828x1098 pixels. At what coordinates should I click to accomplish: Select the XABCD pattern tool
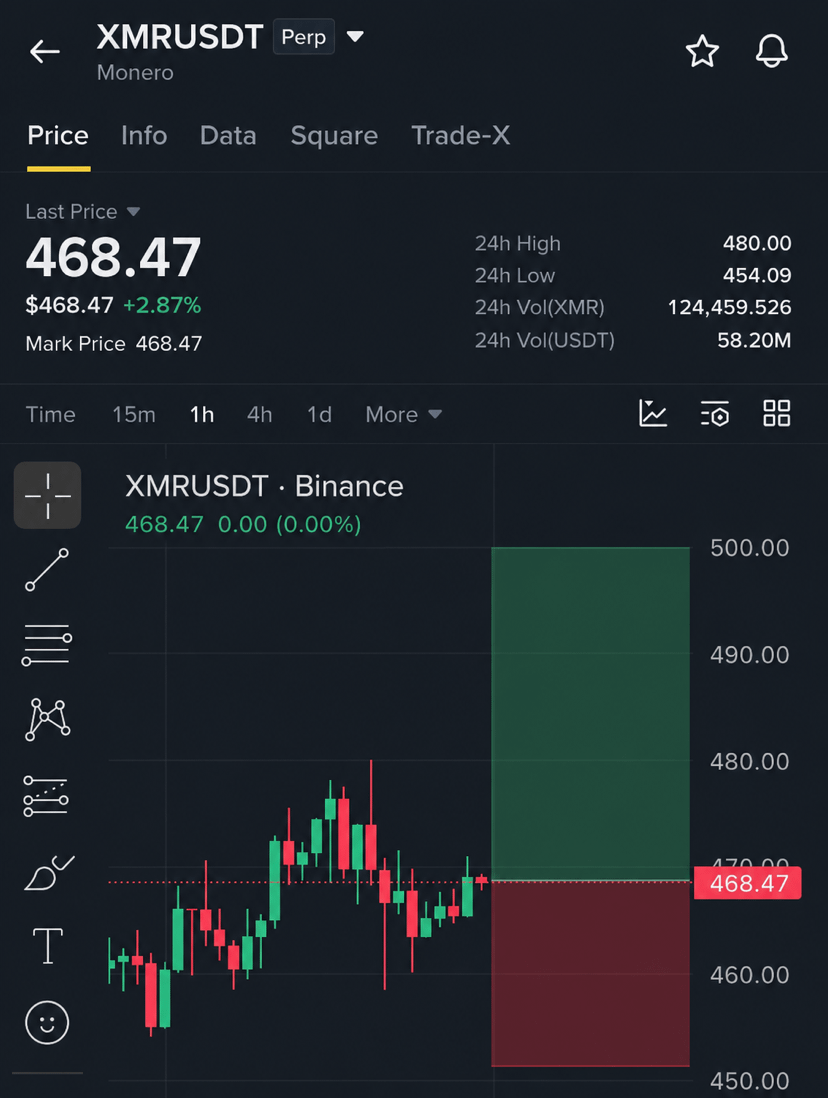48,719
